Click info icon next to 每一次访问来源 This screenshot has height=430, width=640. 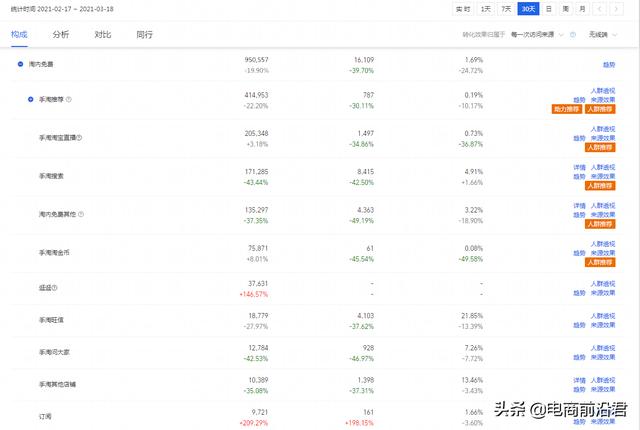point(573,35)
